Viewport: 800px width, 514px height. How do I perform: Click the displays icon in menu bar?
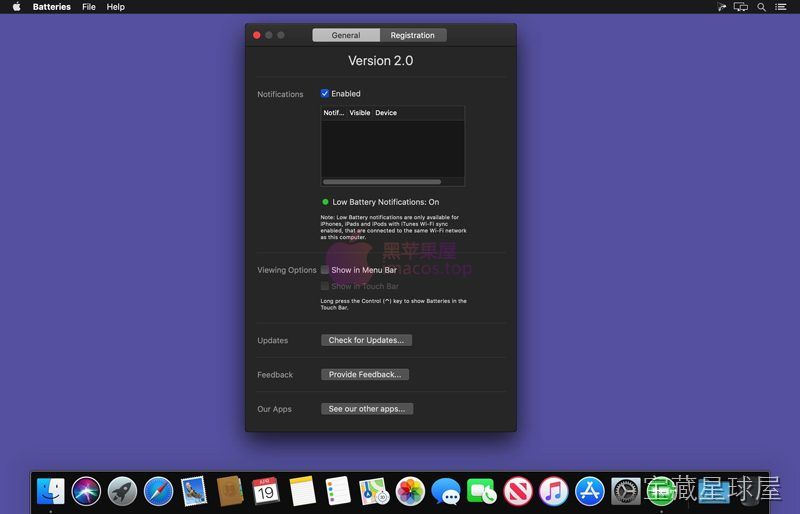(741, 7)
